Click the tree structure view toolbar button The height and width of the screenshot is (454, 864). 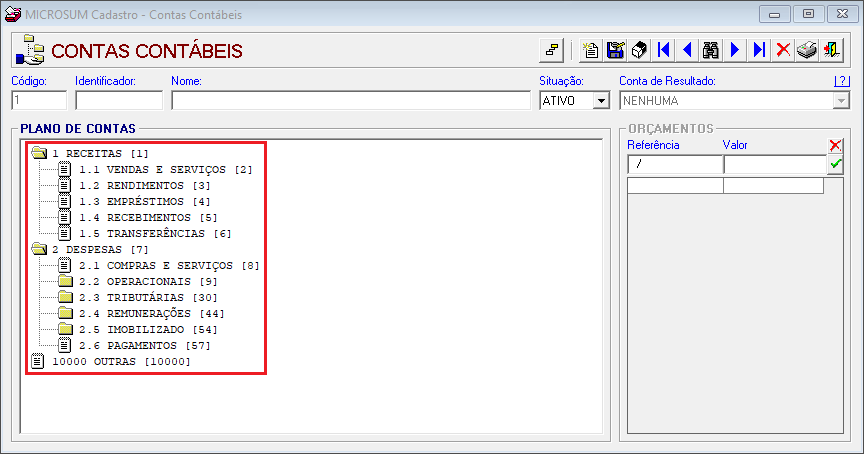click(x=552, y=50)
